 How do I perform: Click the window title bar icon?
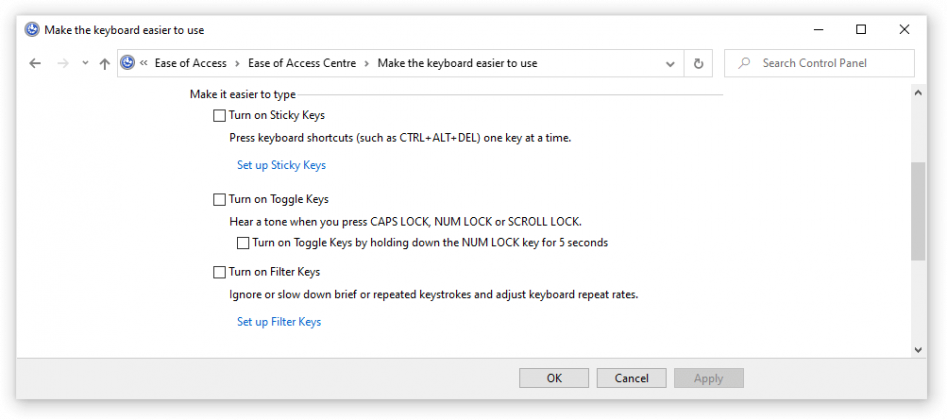point(32,30)
